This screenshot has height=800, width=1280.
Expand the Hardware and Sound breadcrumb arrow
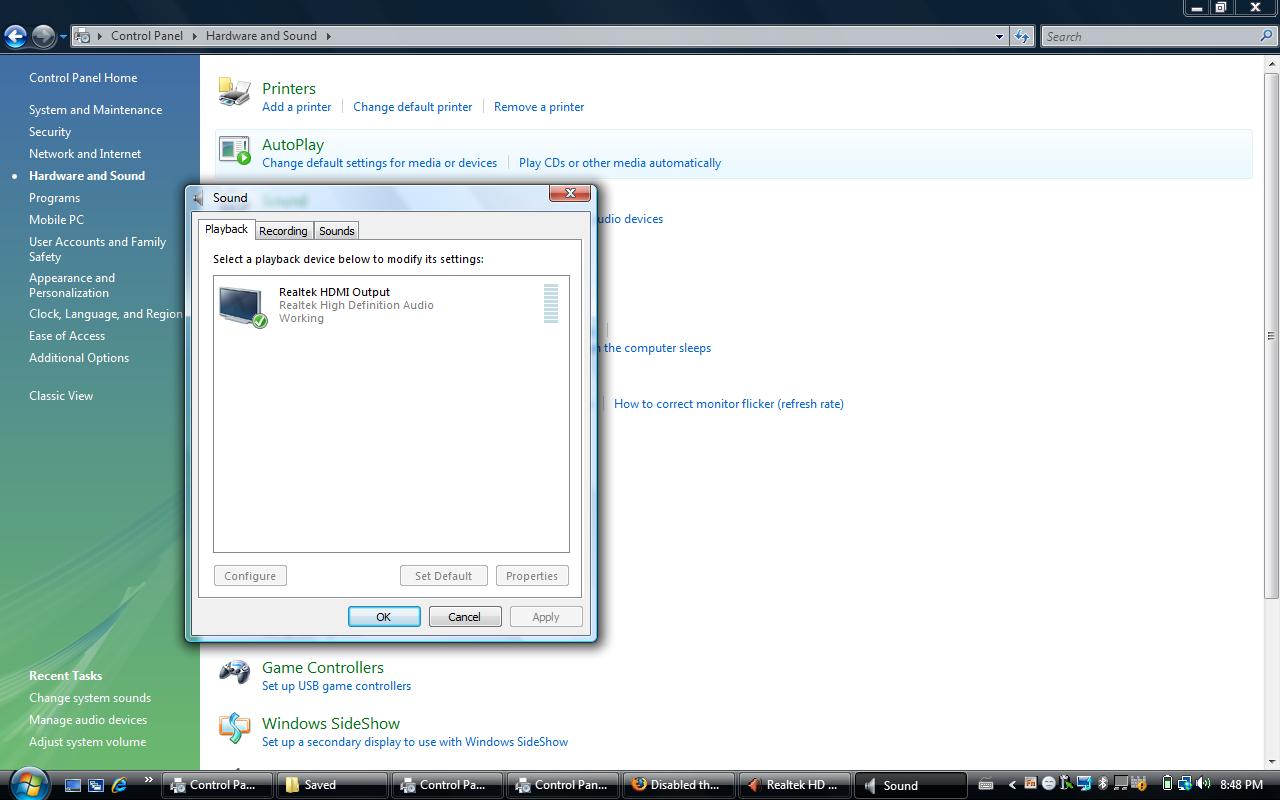click(328, 36)
